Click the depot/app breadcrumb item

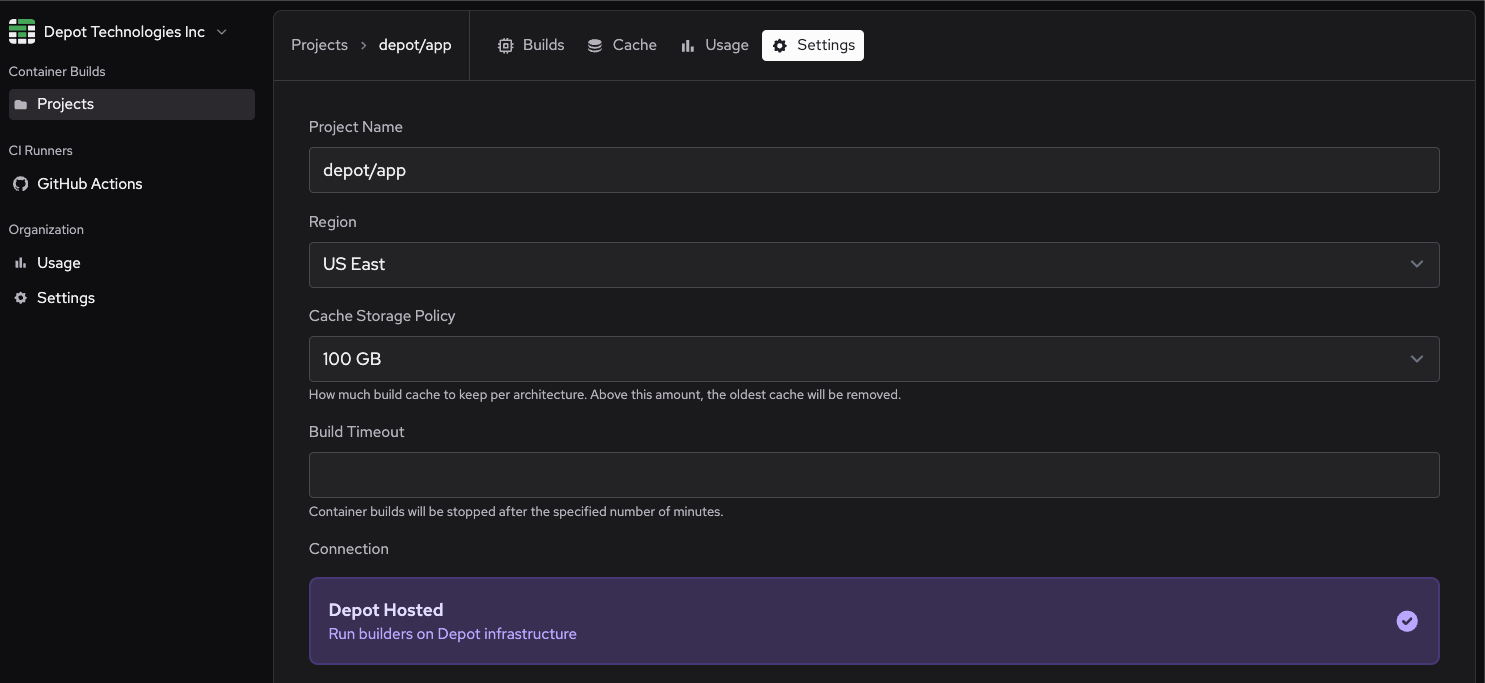pyautogui.click(x=415, y=45)
